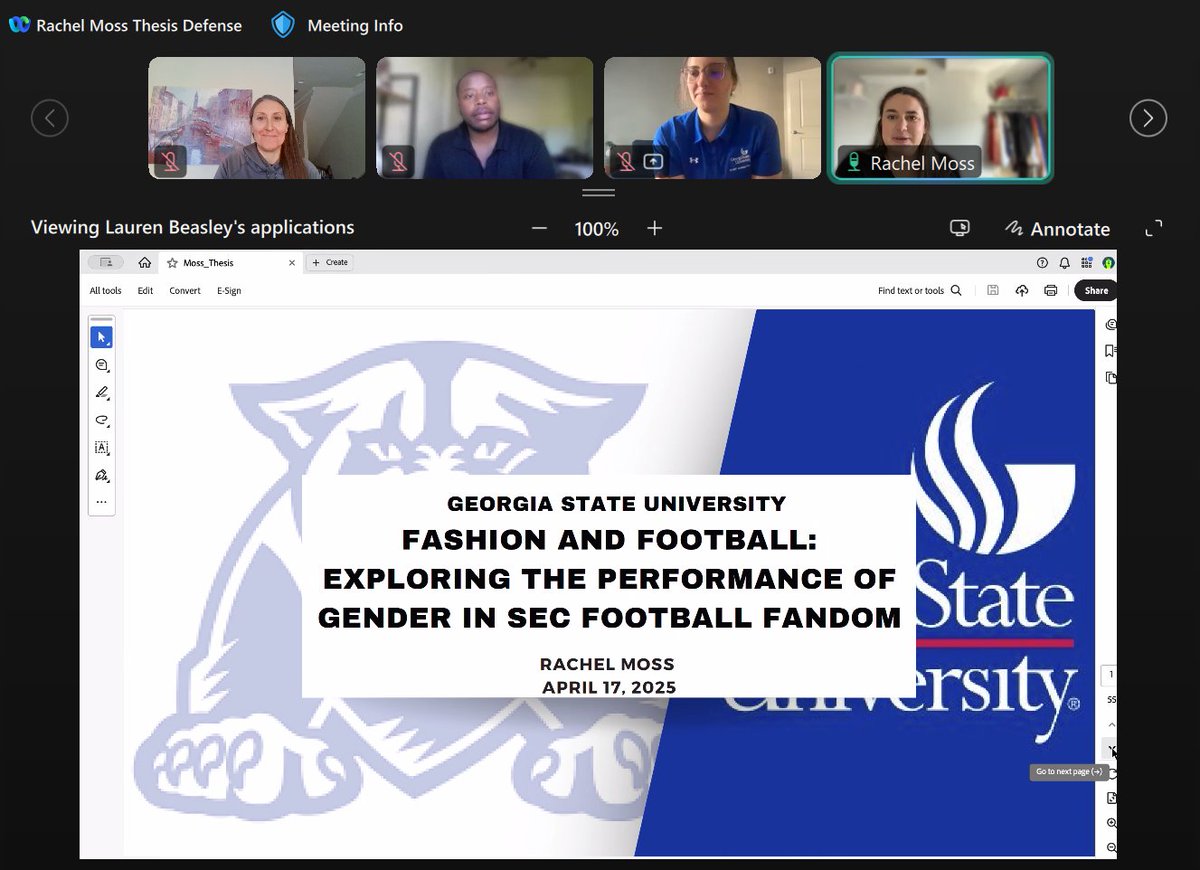This screenshot has width=1200, height=870.
Task: Go to next page down chevron
Action: coord(1111,749)
